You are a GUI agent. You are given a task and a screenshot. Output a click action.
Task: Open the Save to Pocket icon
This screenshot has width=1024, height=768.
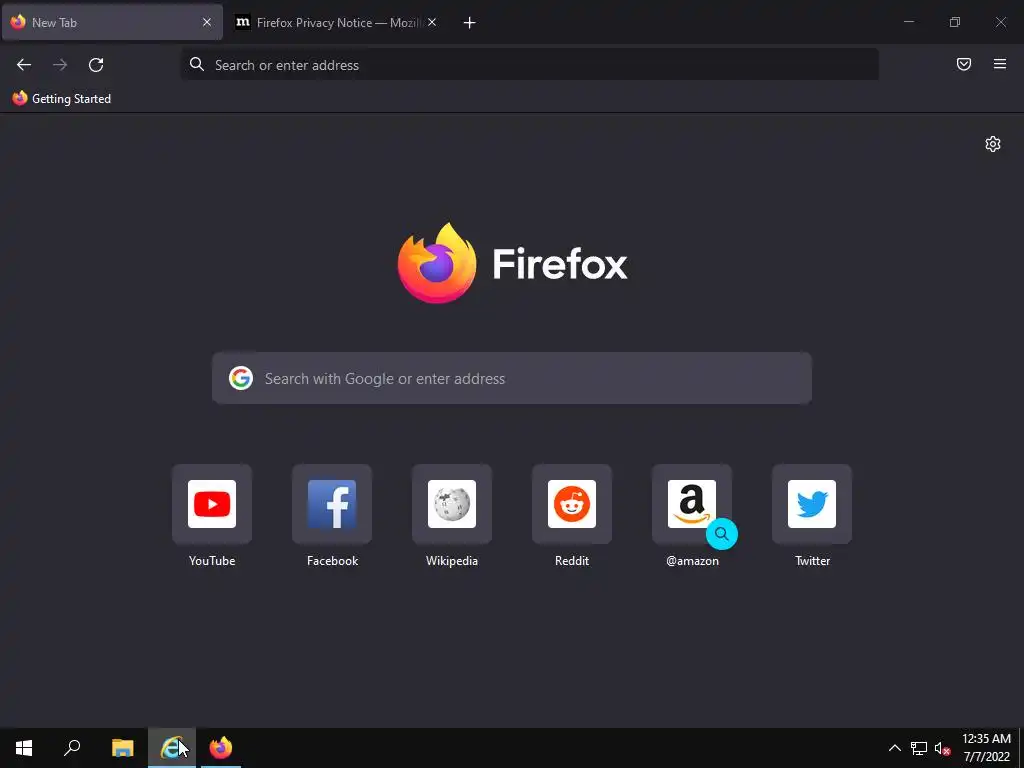964,64
